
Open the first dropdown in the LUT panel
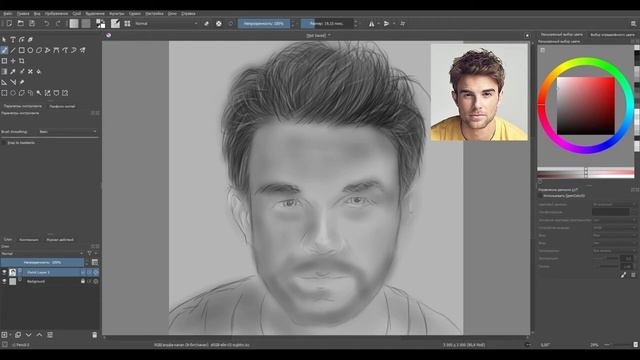pyautogui.click(x=614, y=204)
